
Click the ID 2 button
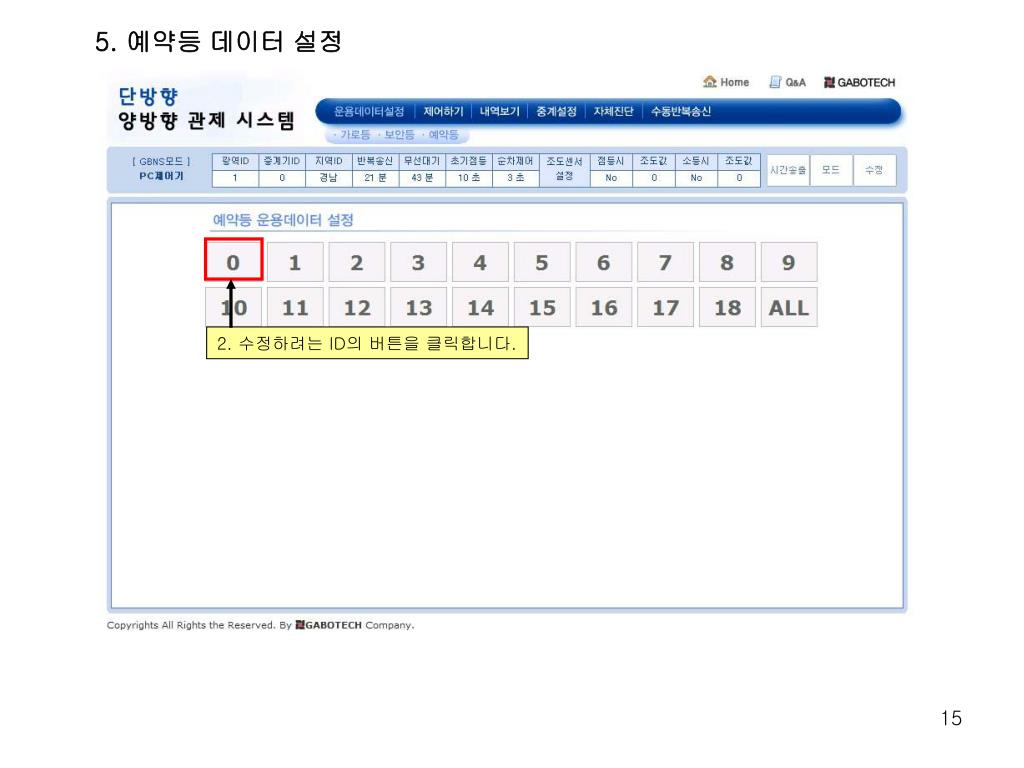click(357, 262)
